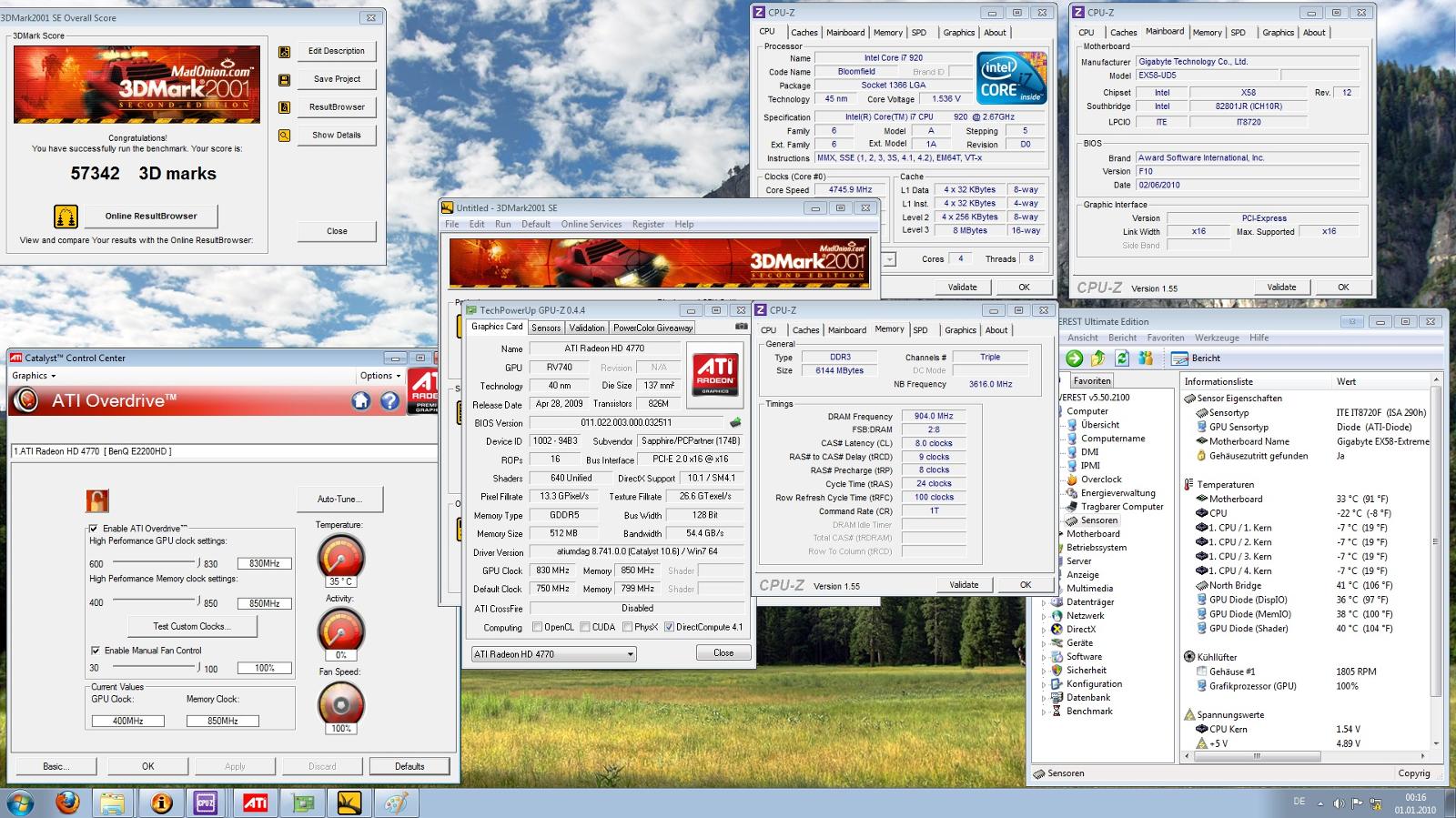Click Validate in the CPU-Z mainboard window
This screenshot has width=1456, height=818.
click(1281, 288)
